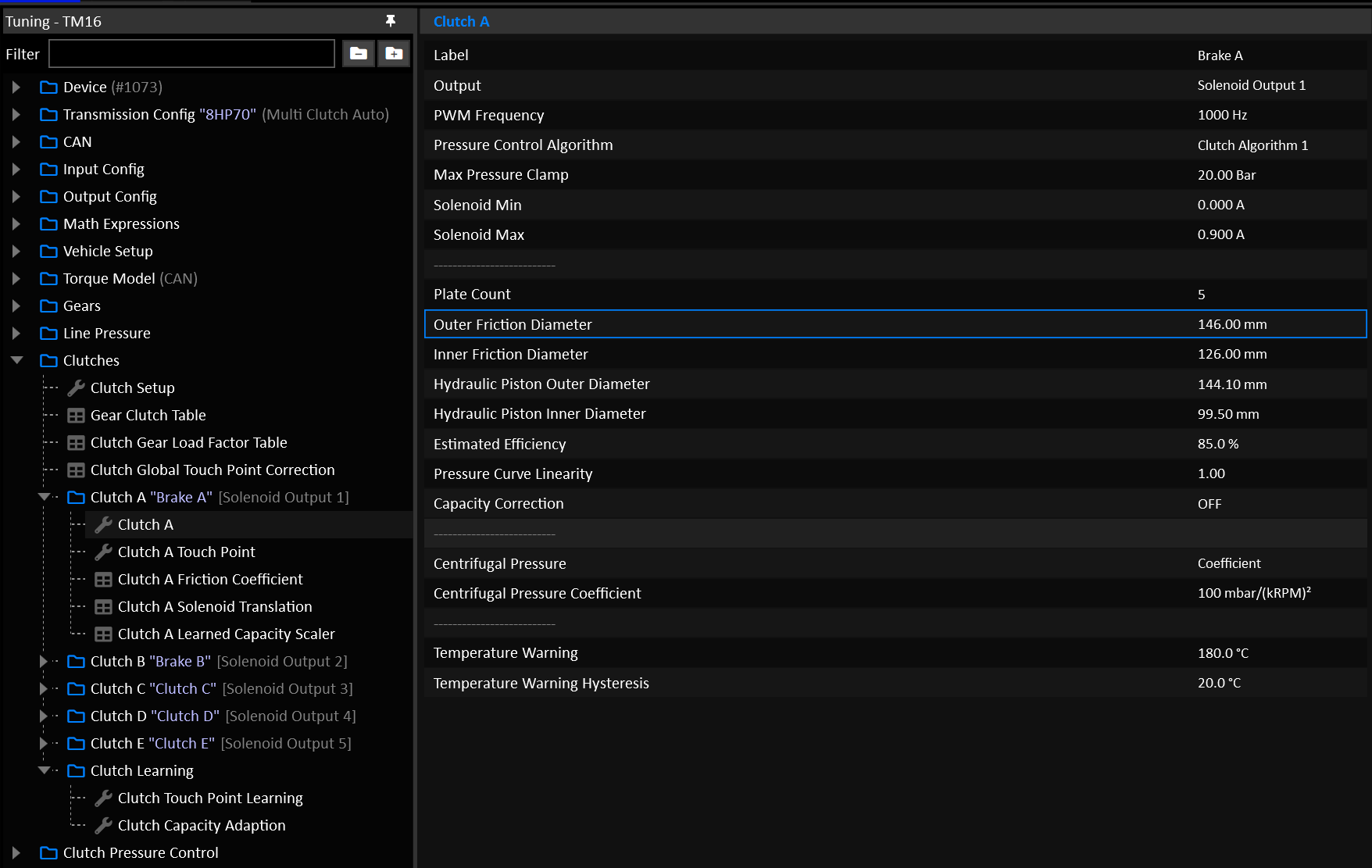Expand Clutch B "Brake B" node
The height and width of the screenshot is (868, 1372).
point(44,661)
